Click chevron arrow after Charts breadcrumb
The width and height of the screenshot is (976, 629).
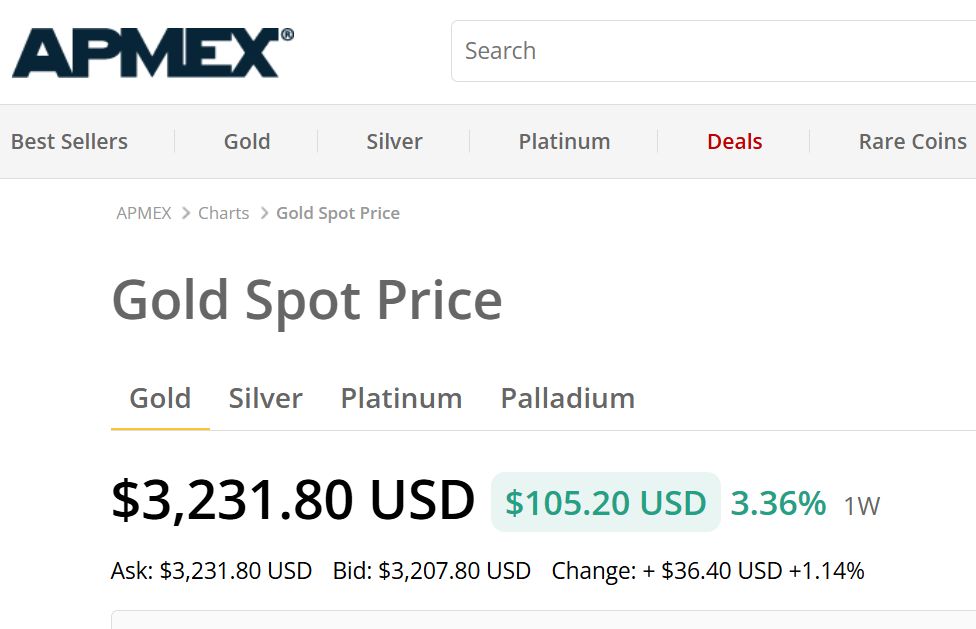264,213
